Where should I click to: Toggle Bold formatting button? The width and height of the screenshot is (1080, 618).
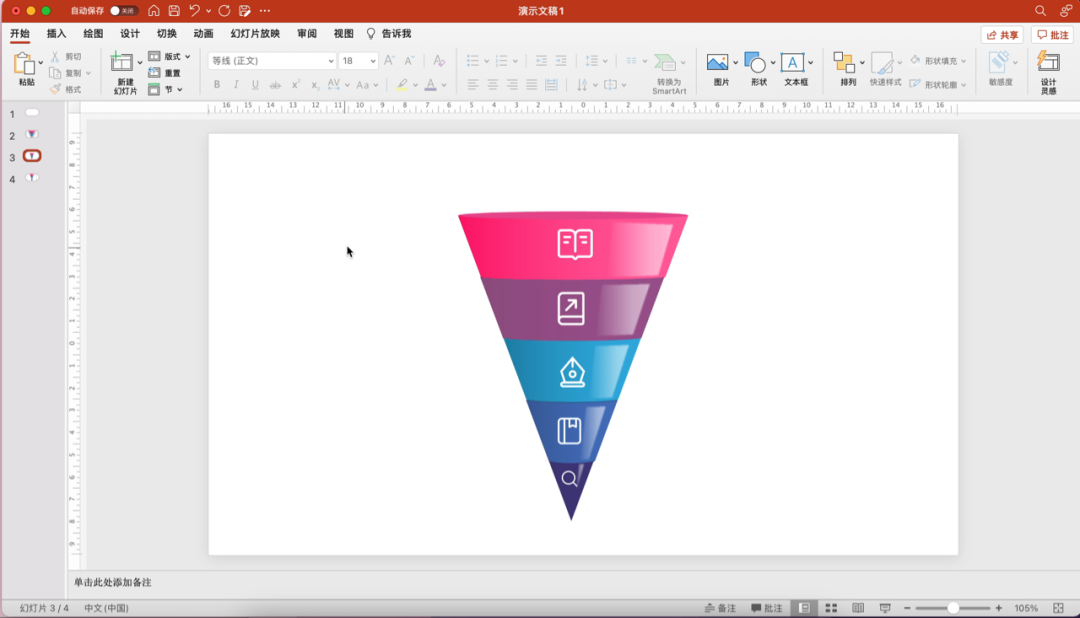[216, 85]
